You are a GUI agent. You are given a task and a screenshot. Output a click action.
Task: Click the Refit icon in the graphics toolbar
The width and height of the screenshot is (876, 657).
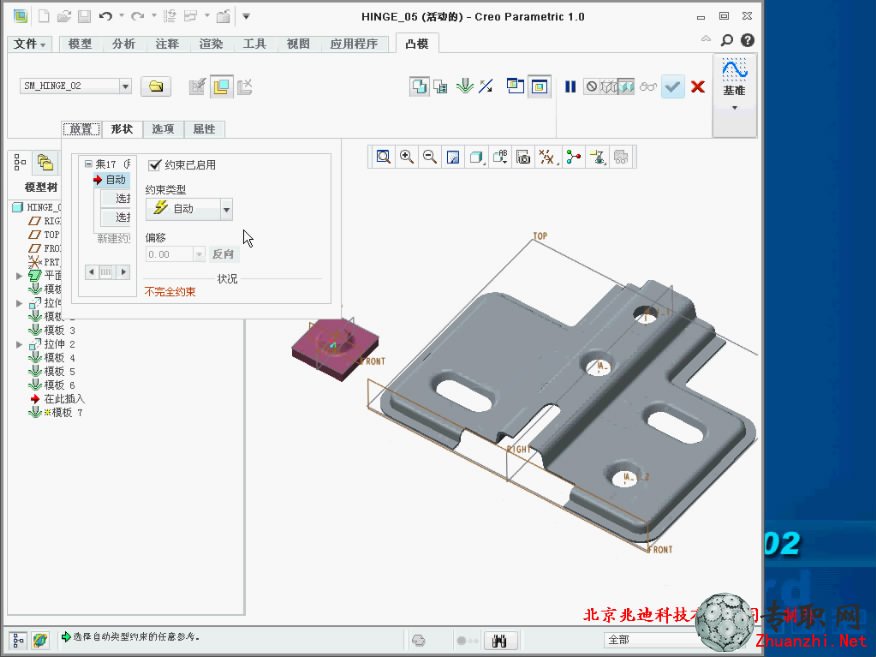click(383, 157)
